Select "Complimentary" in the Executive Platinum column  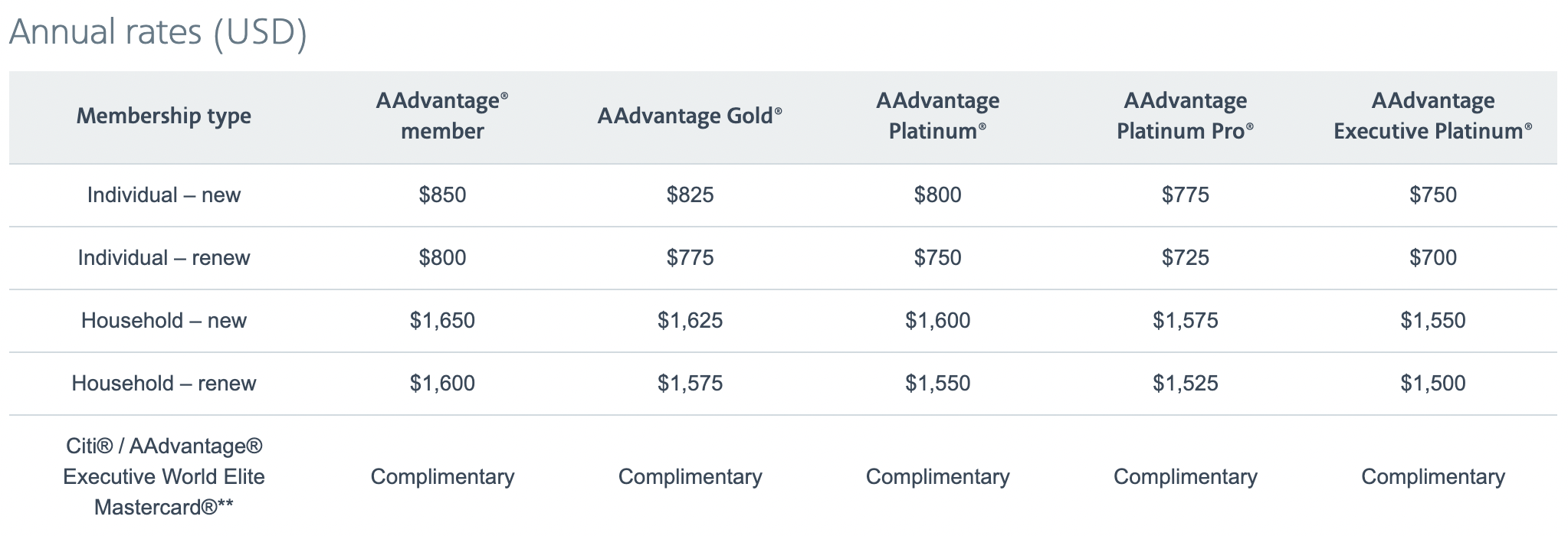[1432, 477]
